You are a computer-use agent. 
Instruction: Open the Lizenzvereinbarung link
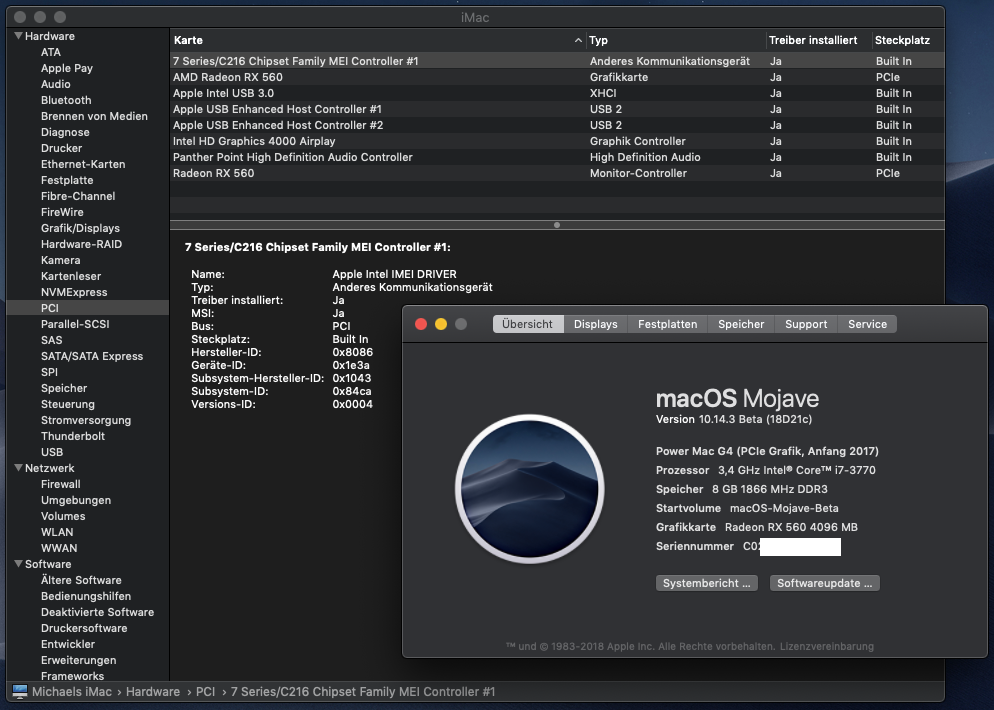point(826,646)
